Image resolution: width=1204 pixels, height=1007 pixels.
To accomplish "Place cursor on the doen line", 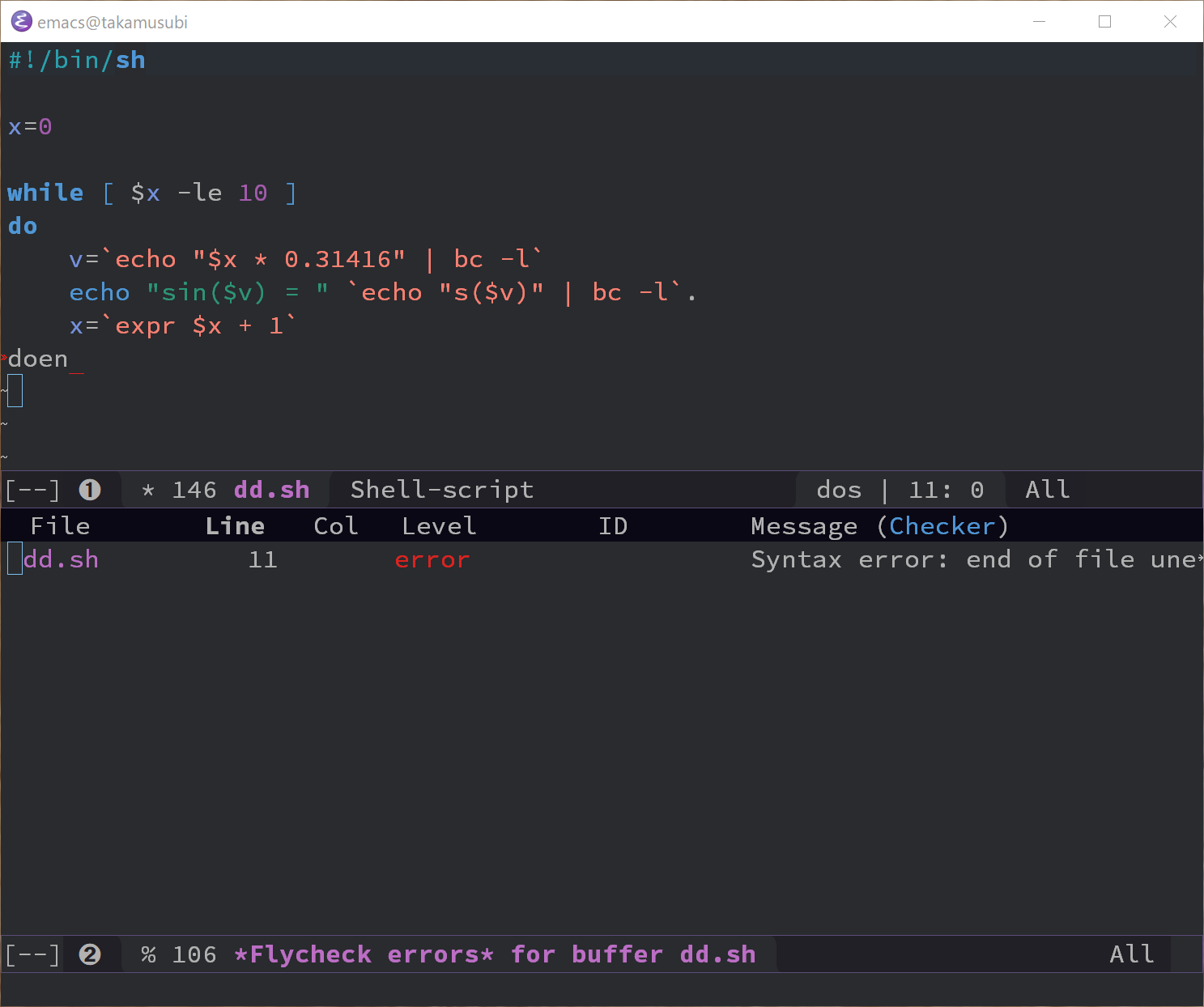I will click(x=38, y=359).
